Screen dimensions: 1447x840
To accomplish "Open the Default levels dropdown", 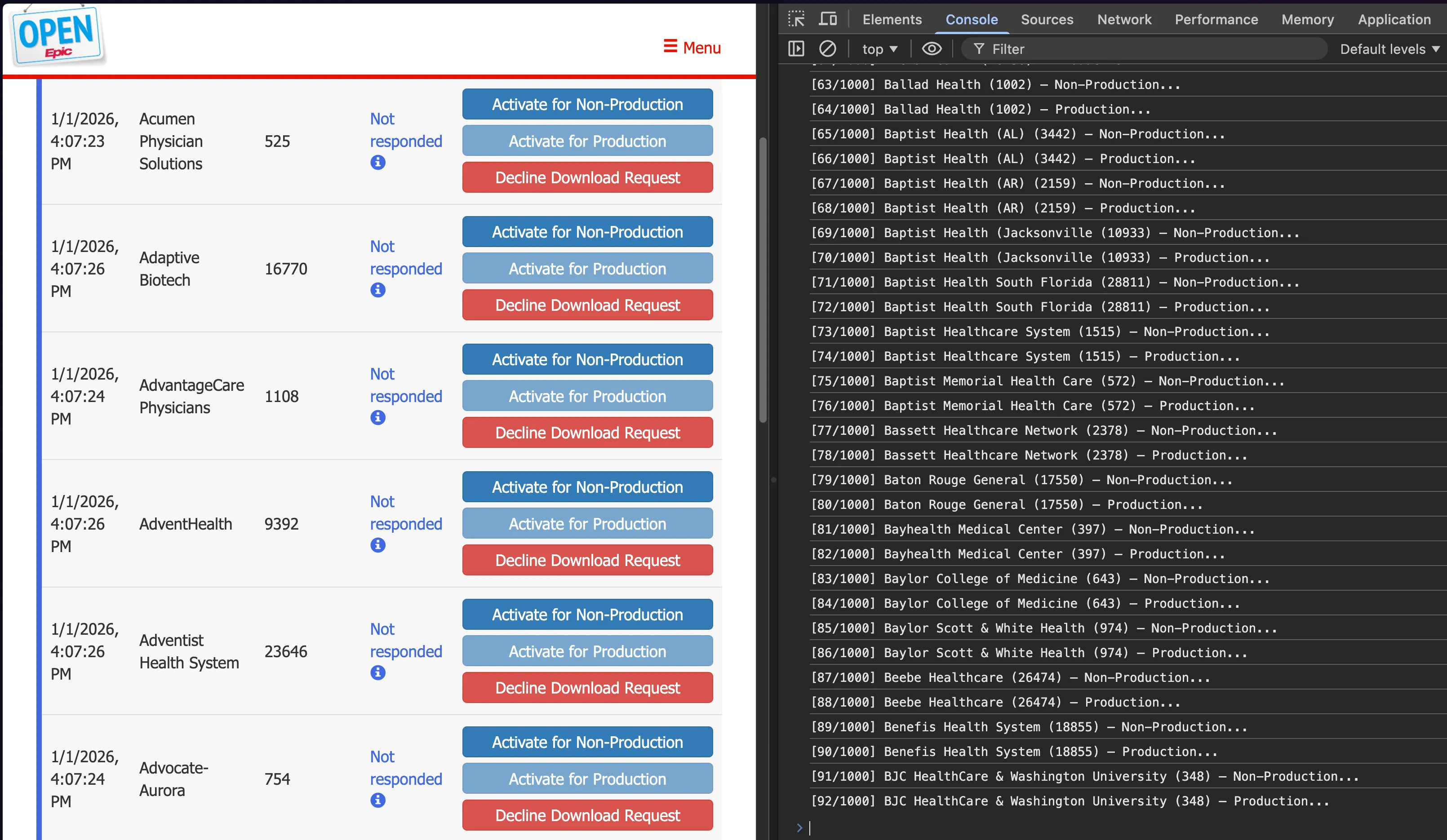I will tap(1389, 49).
